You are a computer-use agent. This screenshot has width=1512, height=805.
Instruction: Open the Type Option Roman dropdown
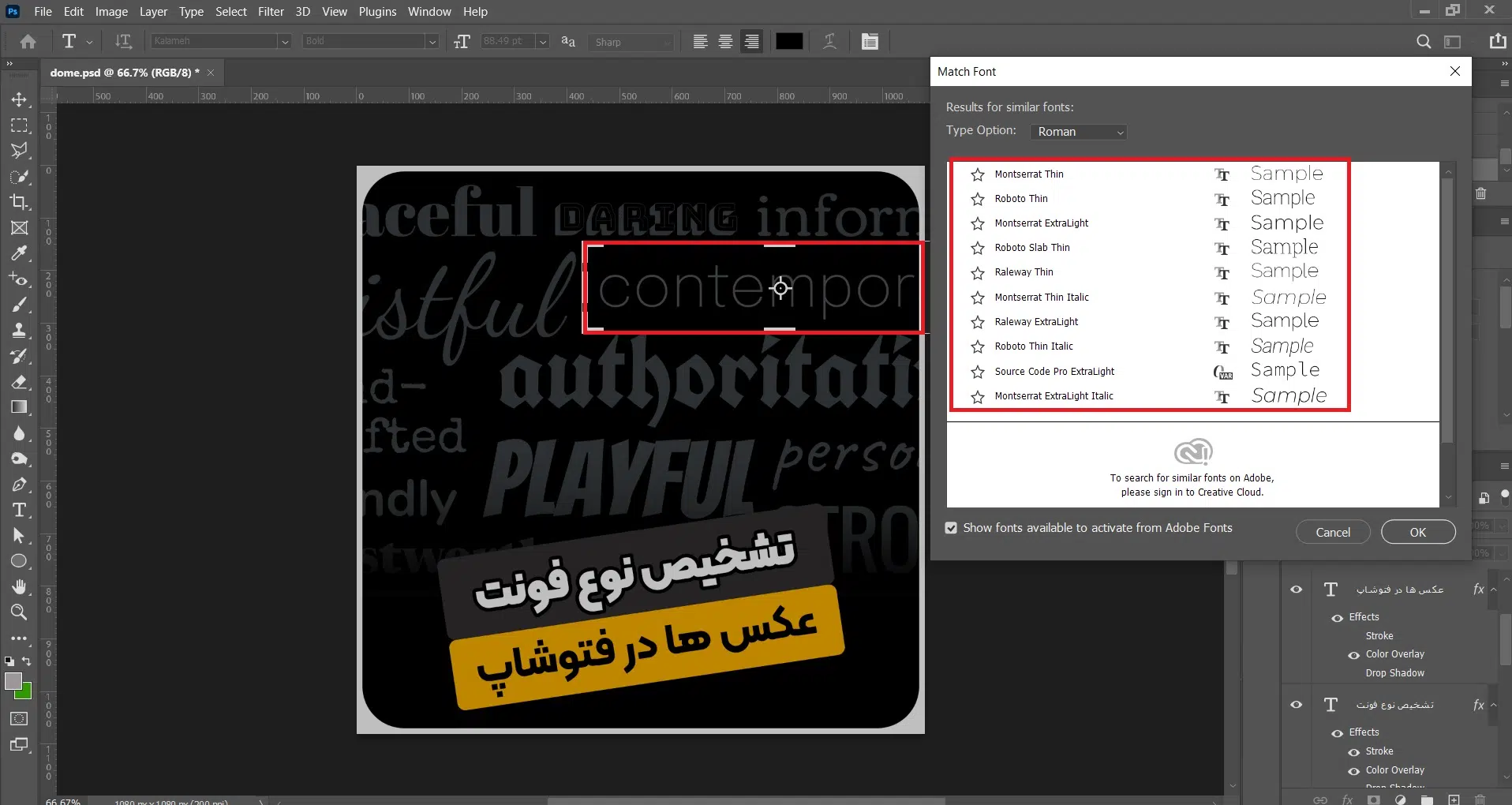(x=1078, y=132)
